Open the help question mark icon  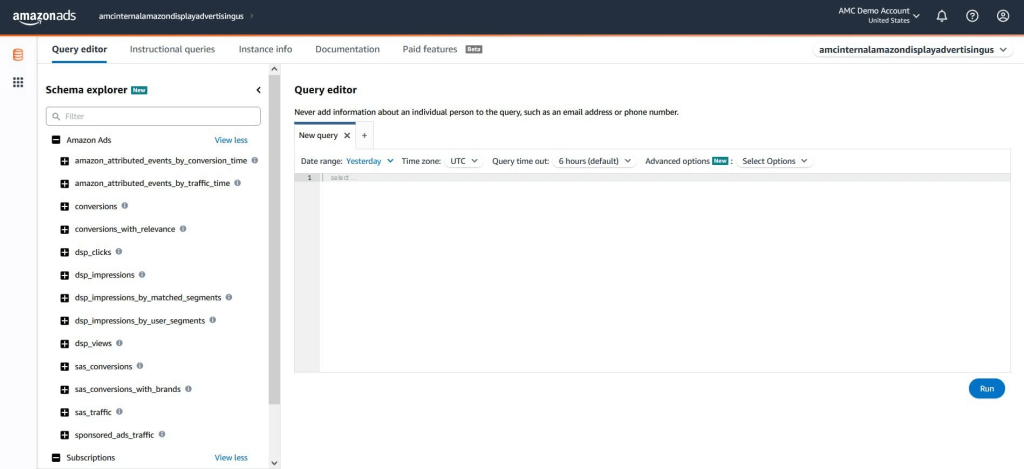(972, 16)
